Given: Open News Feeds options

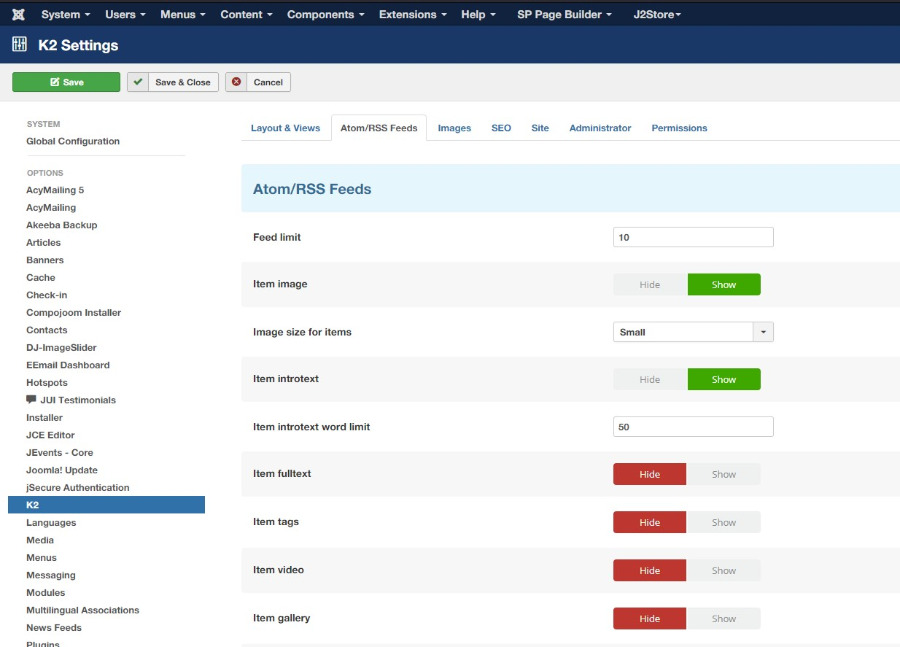Looking at the screenshot, I should (x=54, y=627).
